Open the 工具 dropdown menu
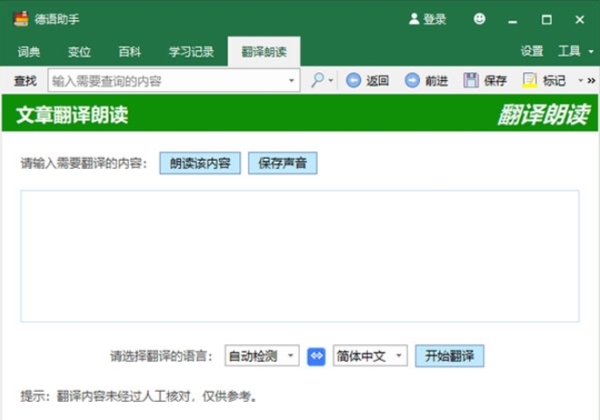 [x=576, y=51]
